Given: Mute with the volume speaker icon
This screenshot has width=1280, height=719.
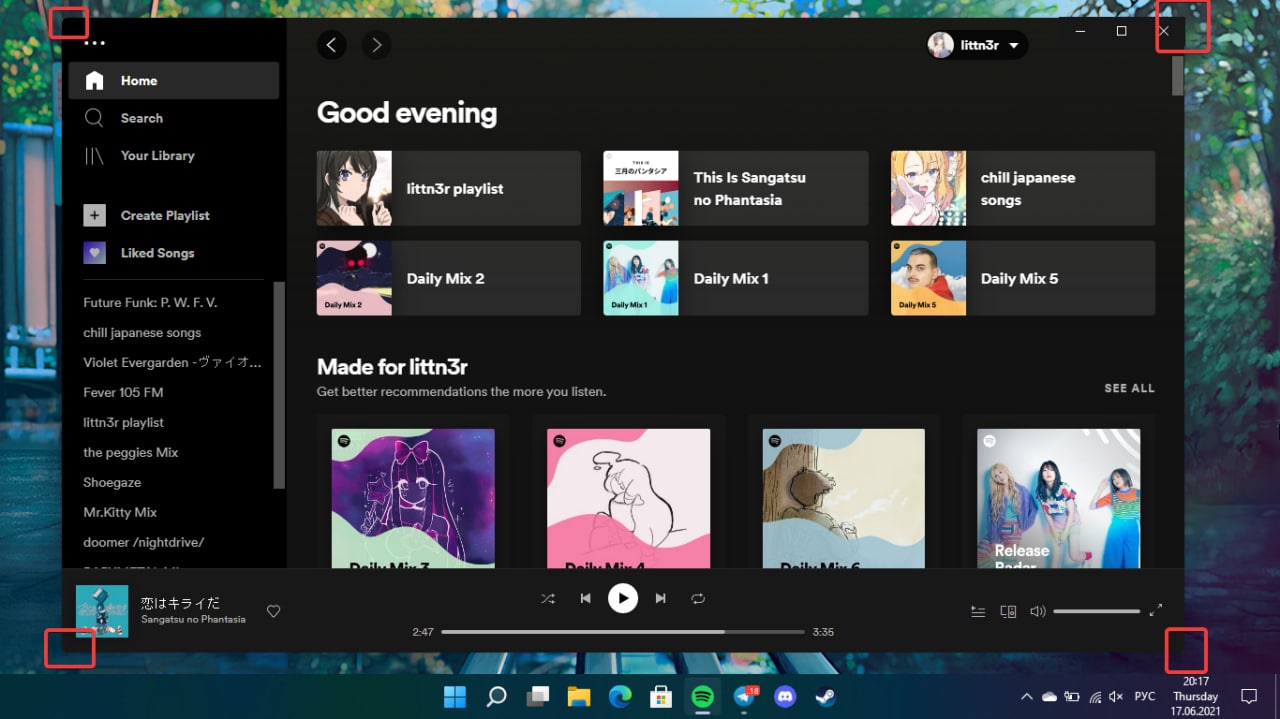Looking at the screenshot, I should click(1038, 611).
